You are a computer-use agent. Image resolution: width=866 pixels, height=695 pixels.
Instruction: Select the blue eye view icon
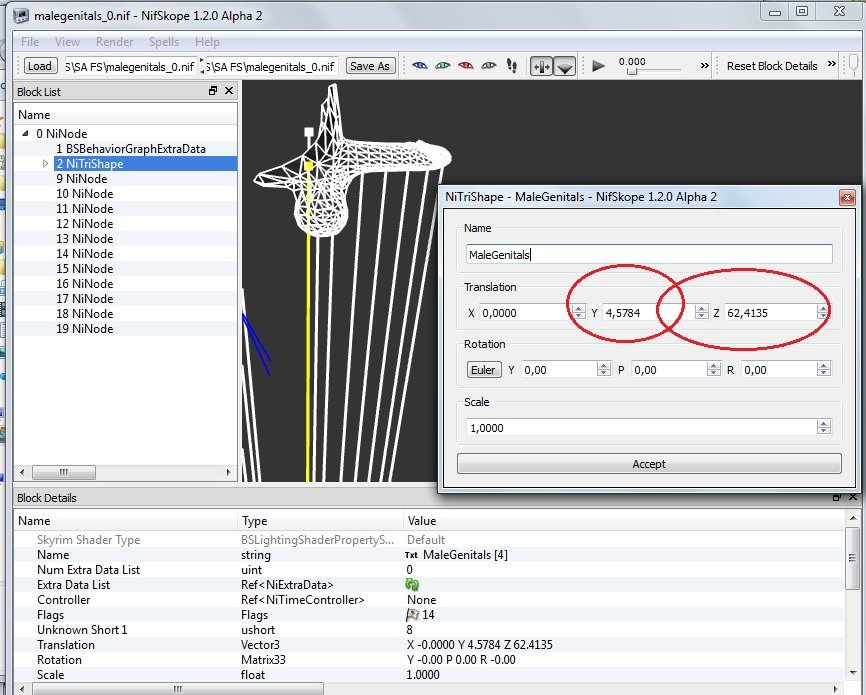point(420,66)
